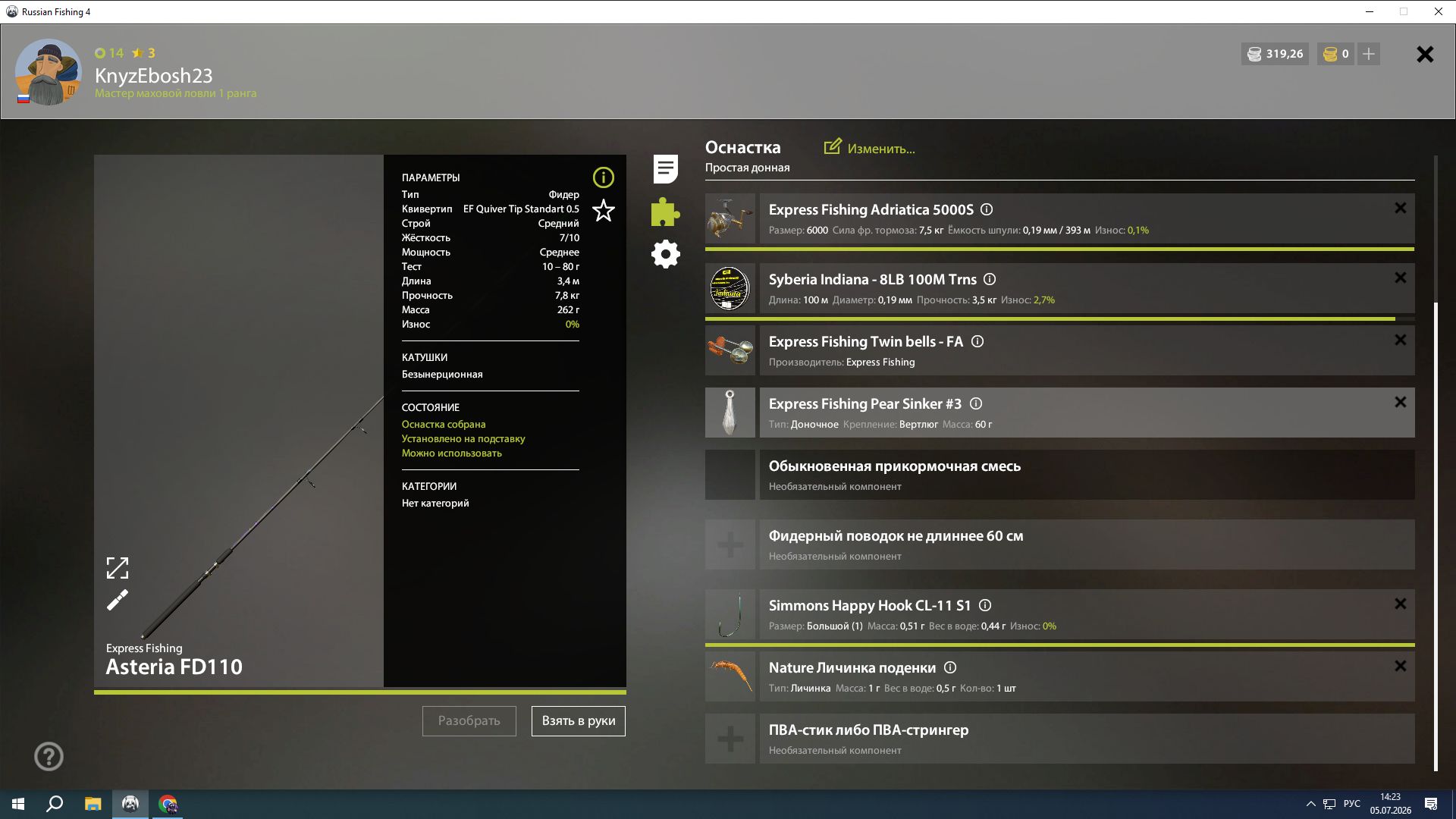Show info for Syberia Indiana line

point(990,279)
